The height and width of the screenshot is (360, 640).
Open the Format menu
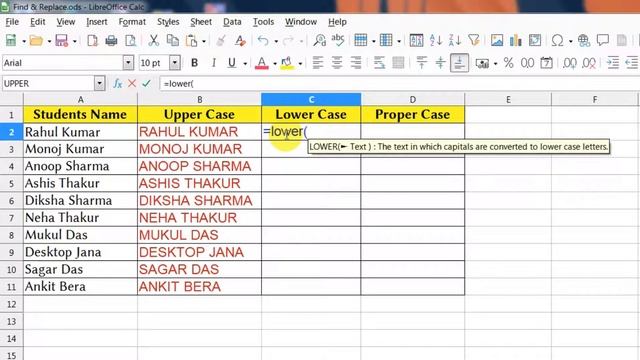[132, 22]
